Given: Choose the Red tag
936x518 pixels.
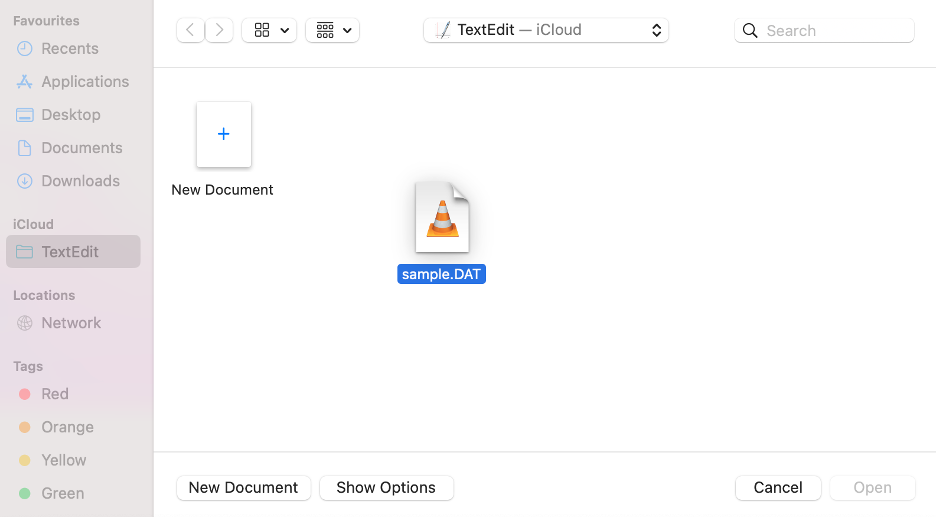Looking at the screenshot, I should point(73,394).
